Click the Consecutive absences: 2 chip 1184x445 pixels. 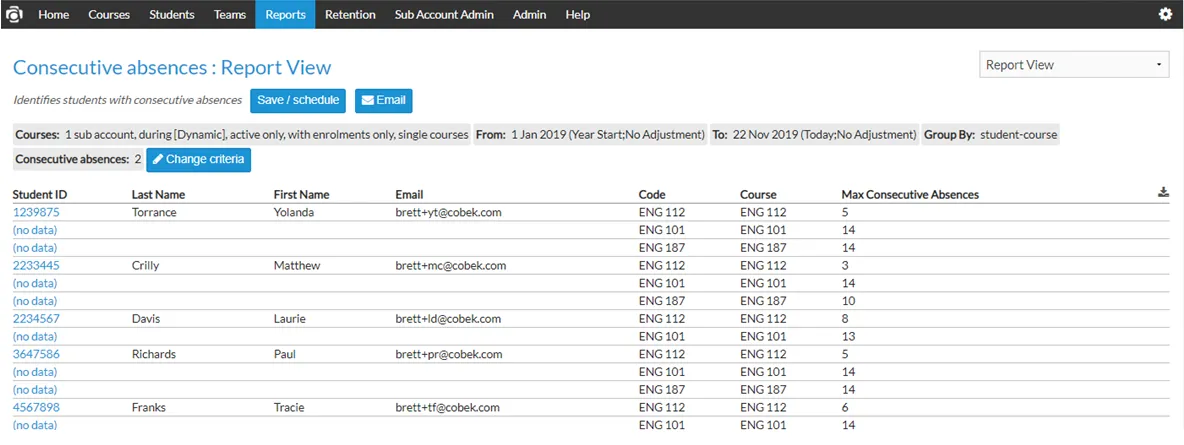pyautogui.click(x=78, y=159)
